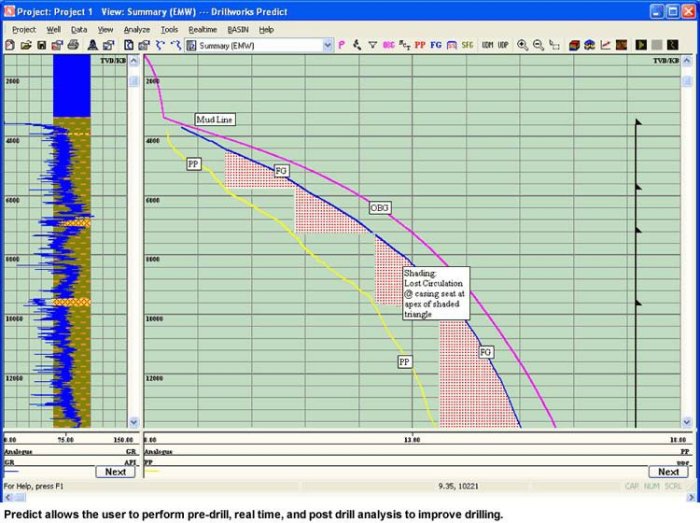The image size is (700, 523).
Task: Click the SFG toolbar icon
Action: [467, 45]
